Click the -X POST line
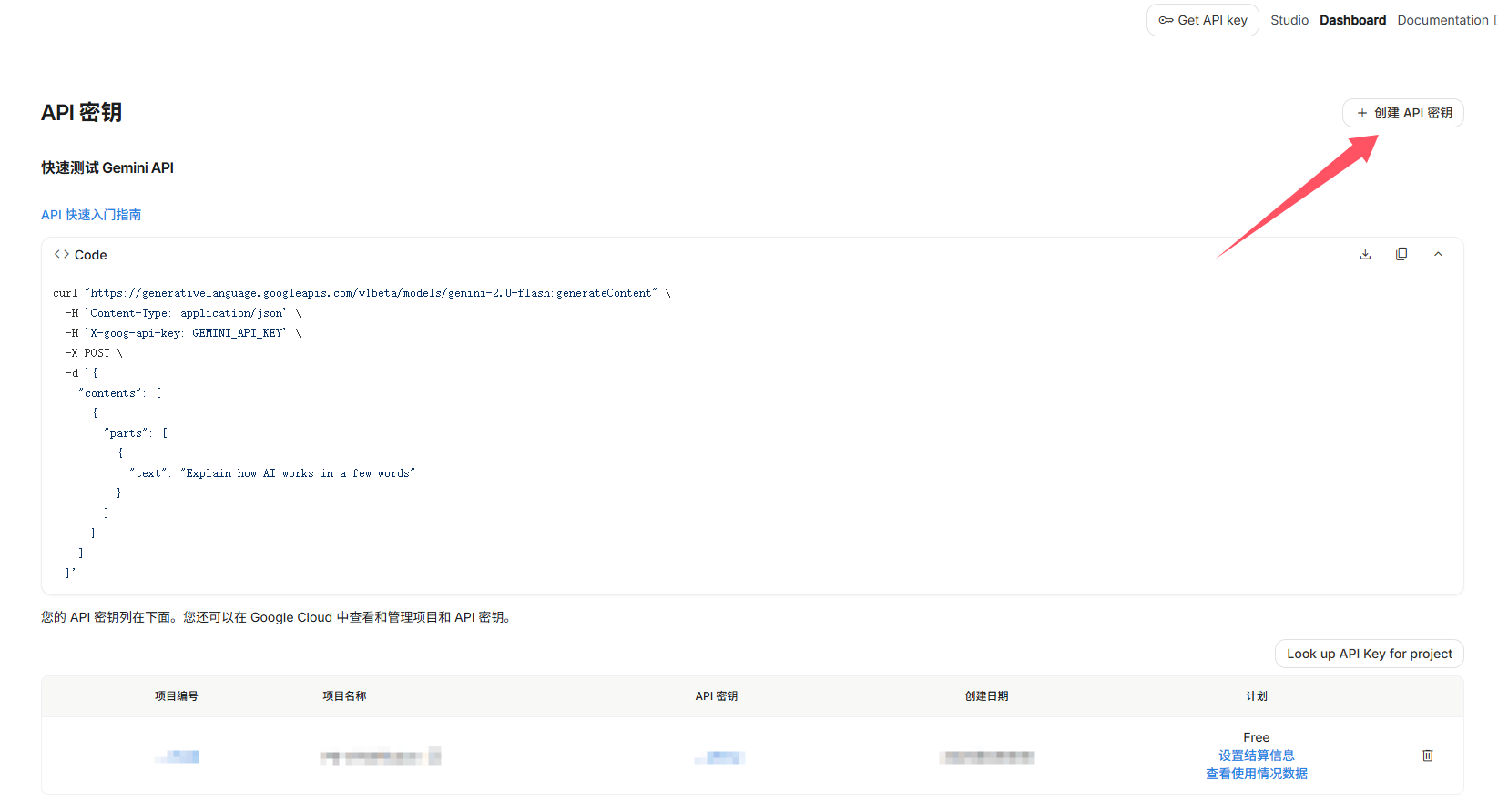Viewport: 1498px width, 812px height. coord(93,353)
